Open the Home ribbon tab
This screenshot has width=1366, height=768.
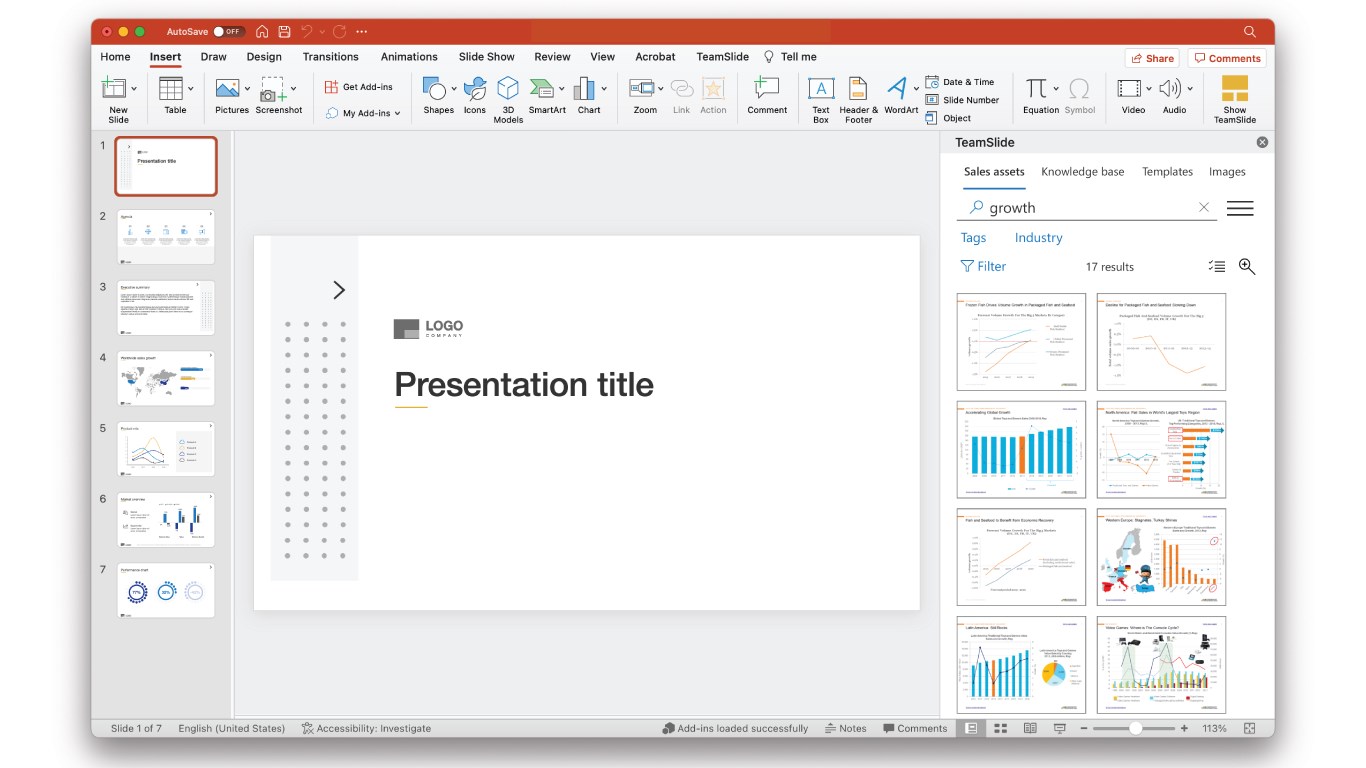115,57
